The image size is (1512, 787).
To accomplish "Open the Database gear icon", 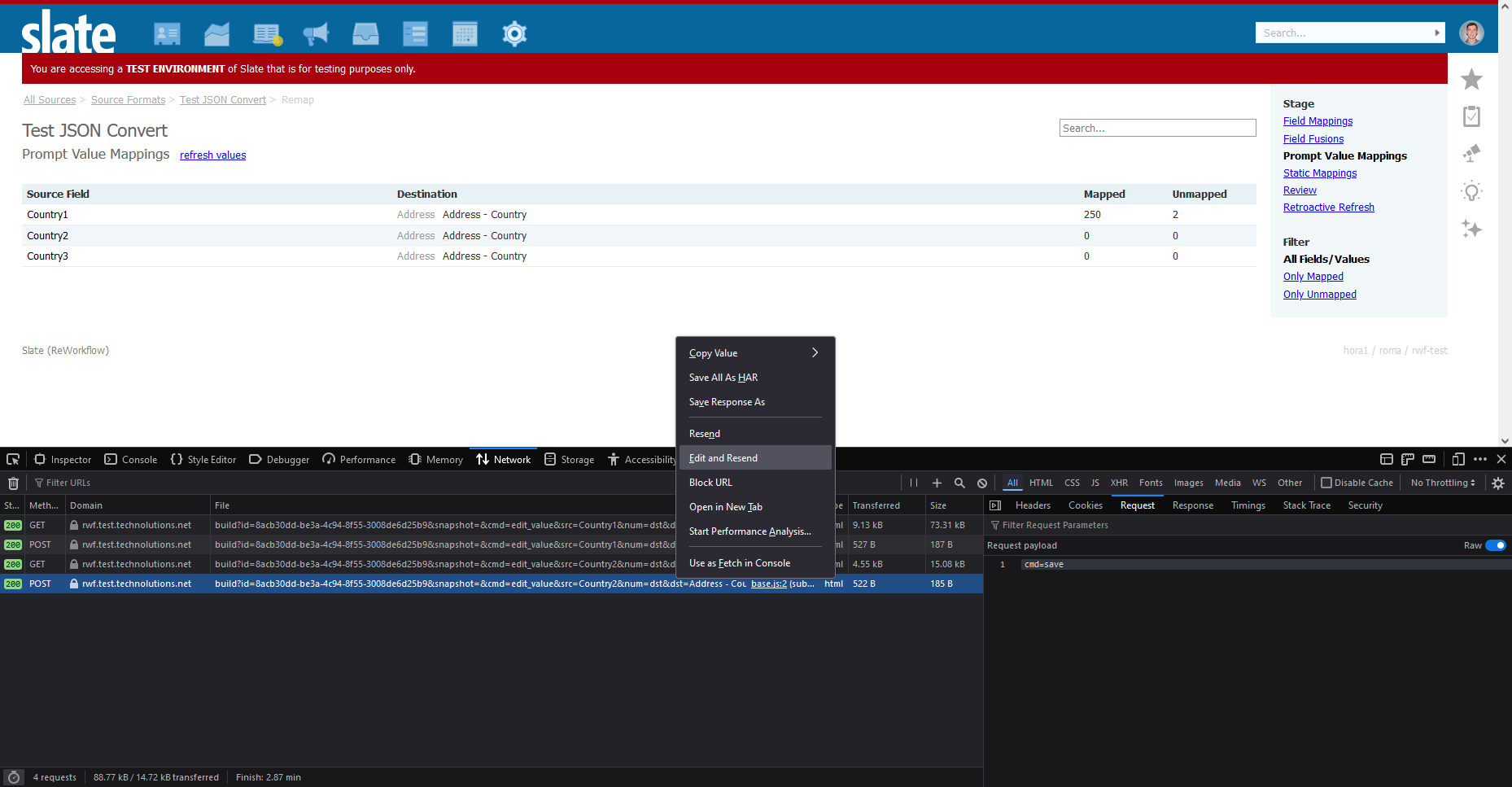I will pyautogui.click(x=514, y=33).
